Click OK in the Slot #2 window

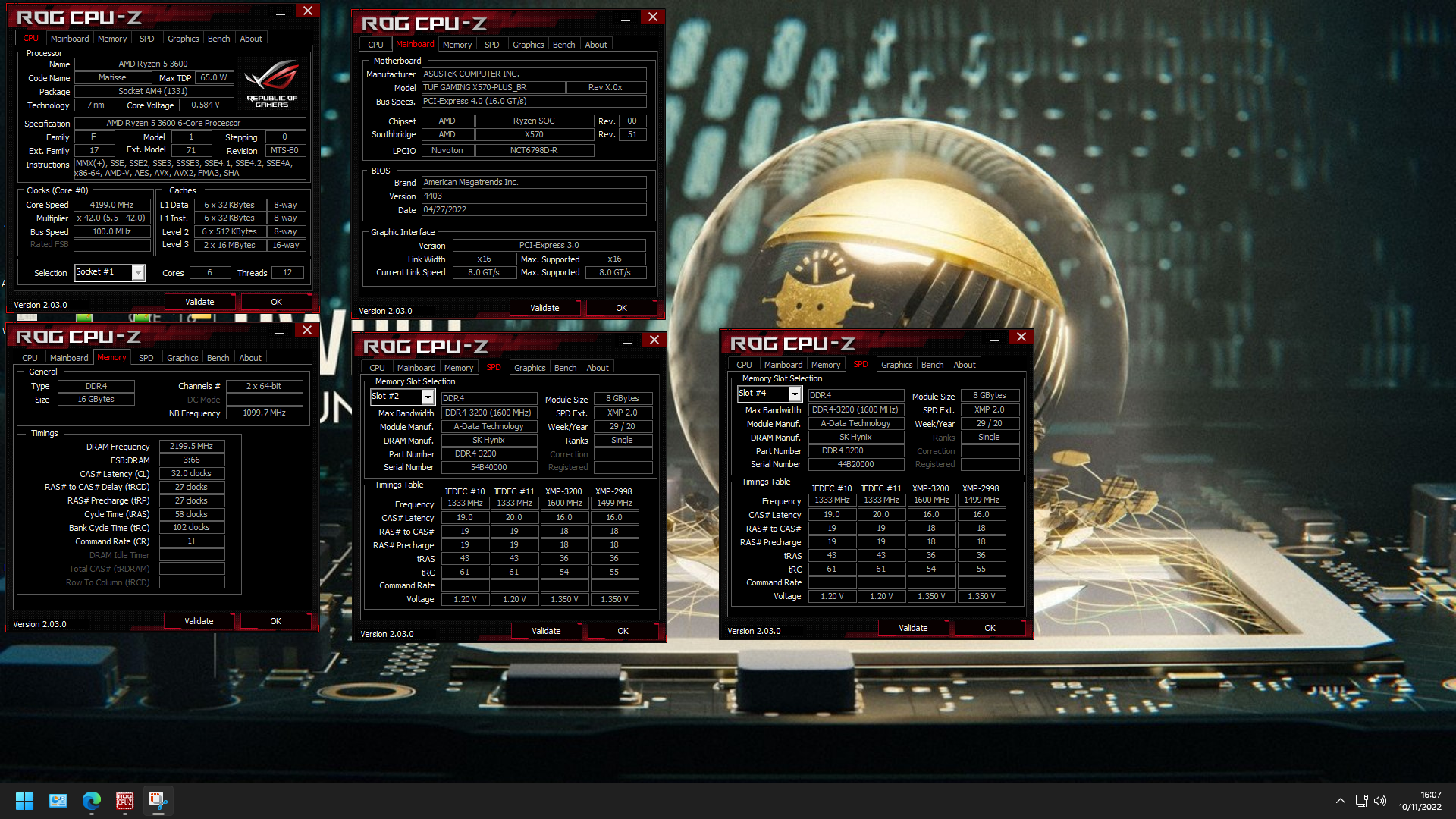(x=623, y=631)
